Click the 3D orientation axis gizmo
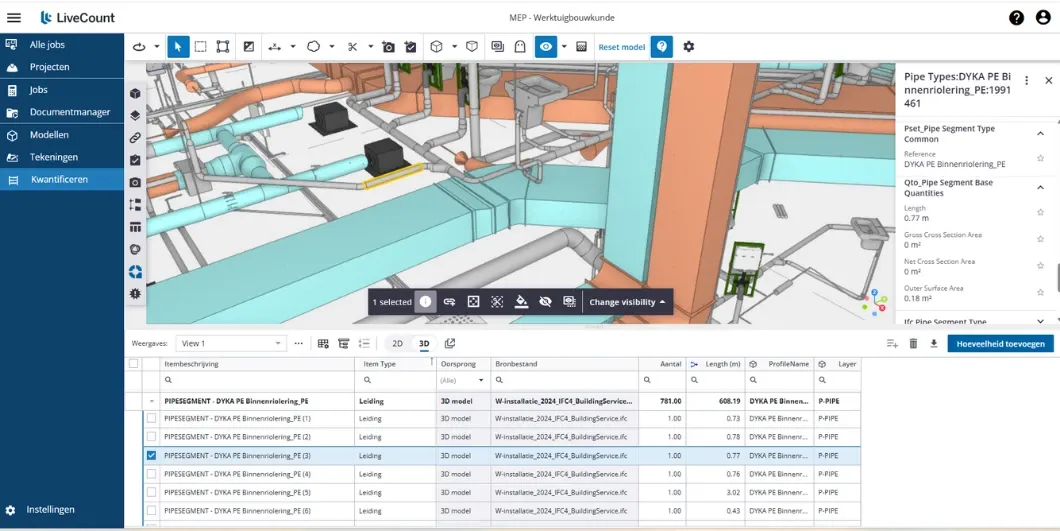Viewport: 1060px width, 531px height. tap(876, 301)
